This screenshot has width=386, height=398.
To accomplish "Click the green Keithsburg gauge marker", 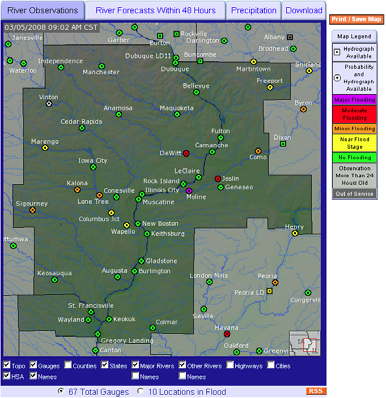I will pyautogui.click(x=147, y=234).
